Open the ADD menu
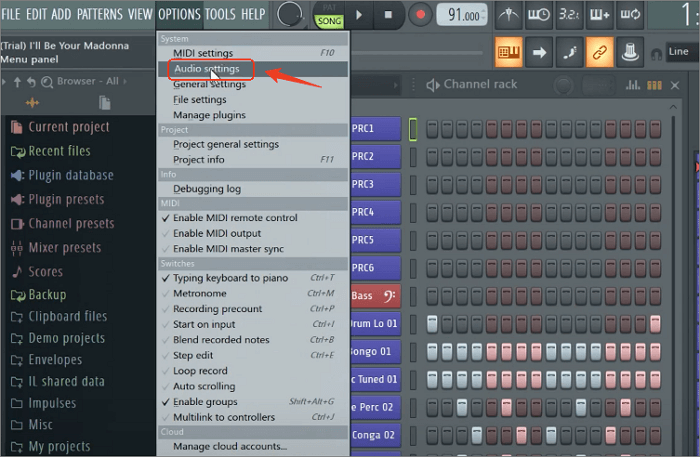Viewport: 700px width, 457px height. pos(61,14)
